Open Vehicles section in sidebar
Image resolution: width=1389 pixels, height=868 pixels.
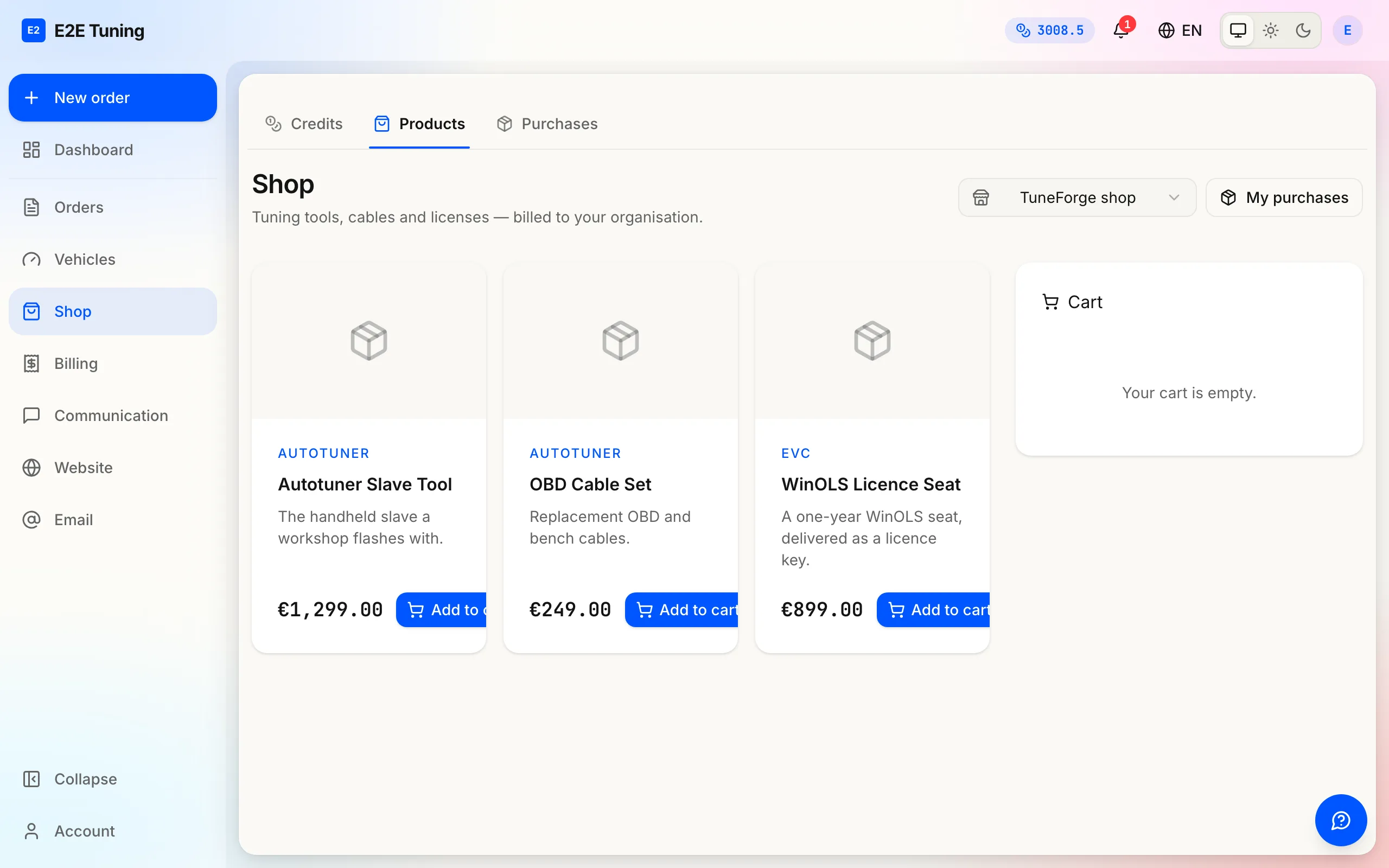112,259
